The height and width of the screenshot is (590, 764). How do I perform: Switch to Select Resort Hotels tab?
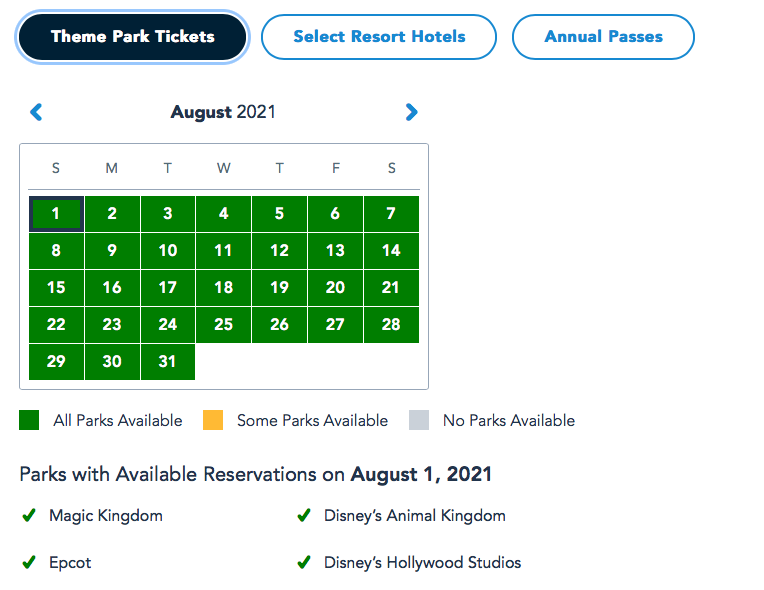point(379,37)
